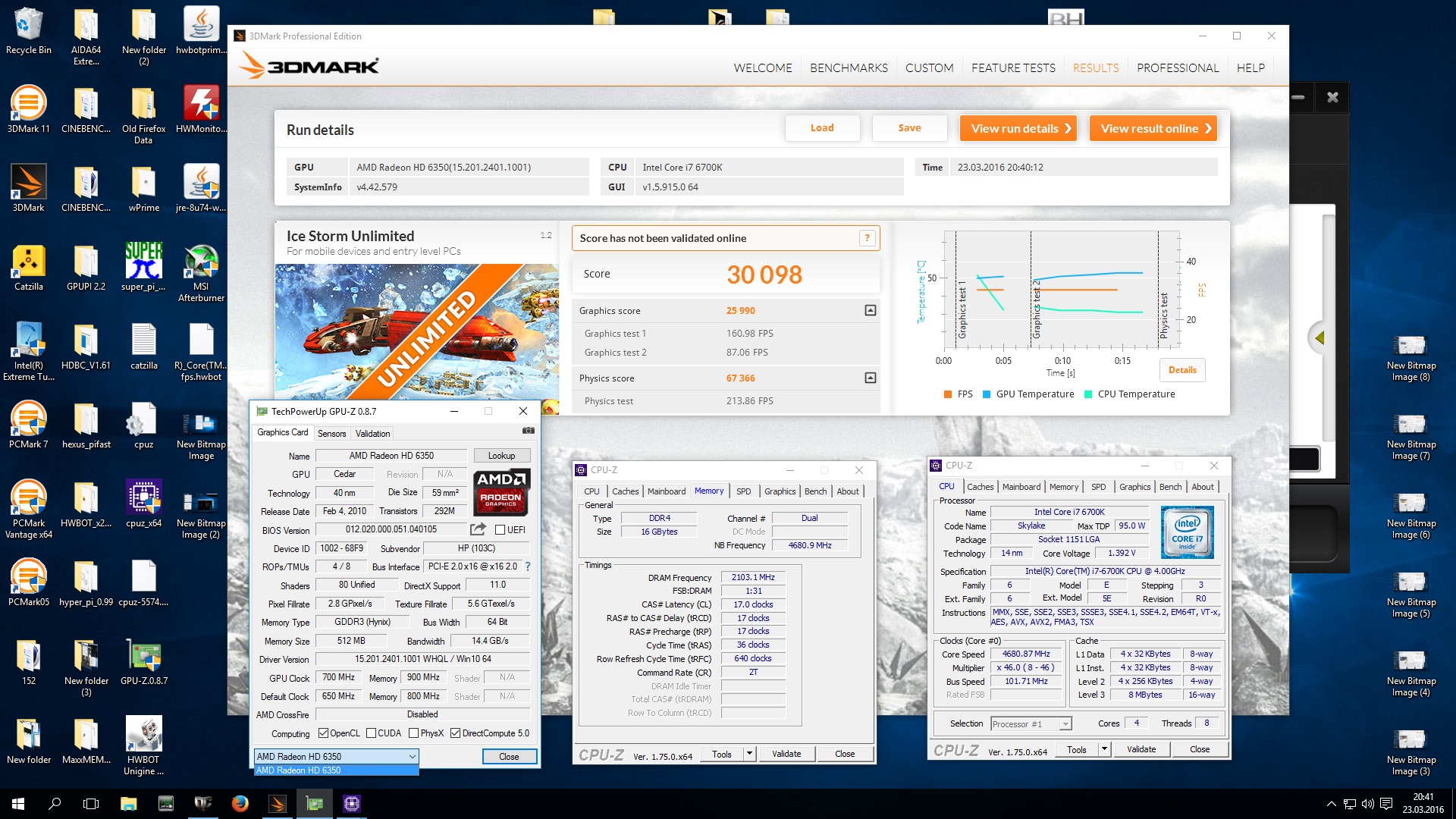Open the action center notification icon
This screenshot has width=1456, height=819.
click(x=1386, y=804)
